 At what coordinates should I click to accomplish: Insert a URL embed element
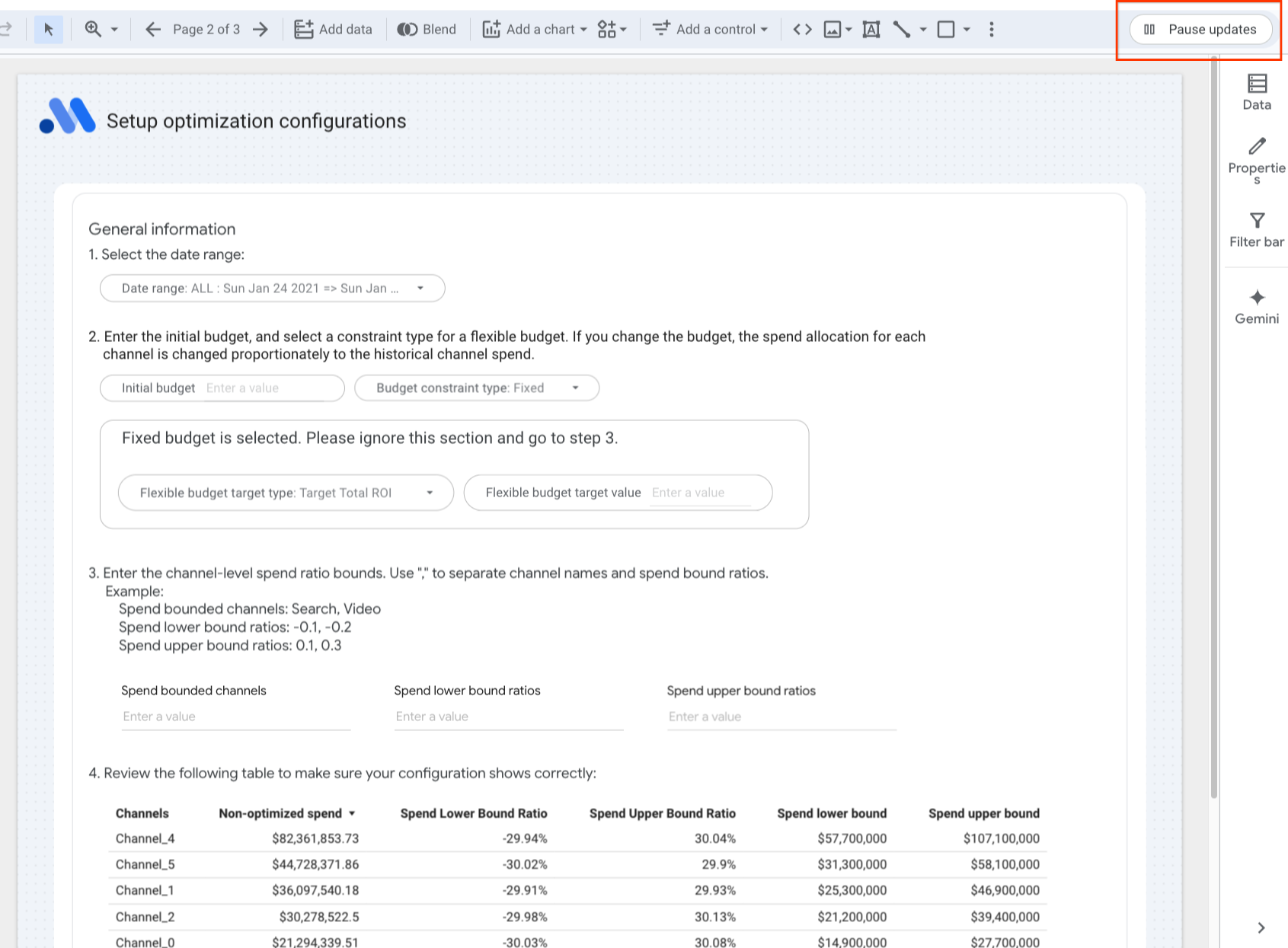click(x=802, y=30)
